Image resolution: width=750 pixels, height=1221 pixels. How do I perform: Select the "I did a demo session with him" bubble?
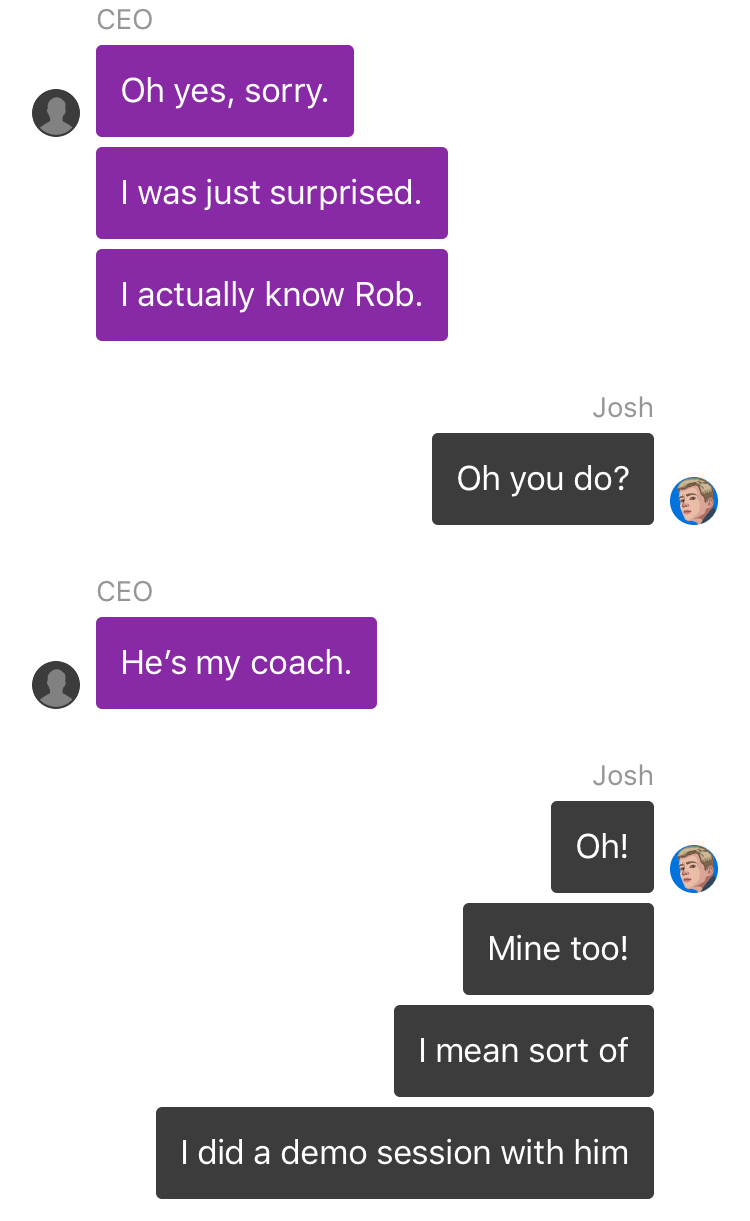coord(405,1153)
